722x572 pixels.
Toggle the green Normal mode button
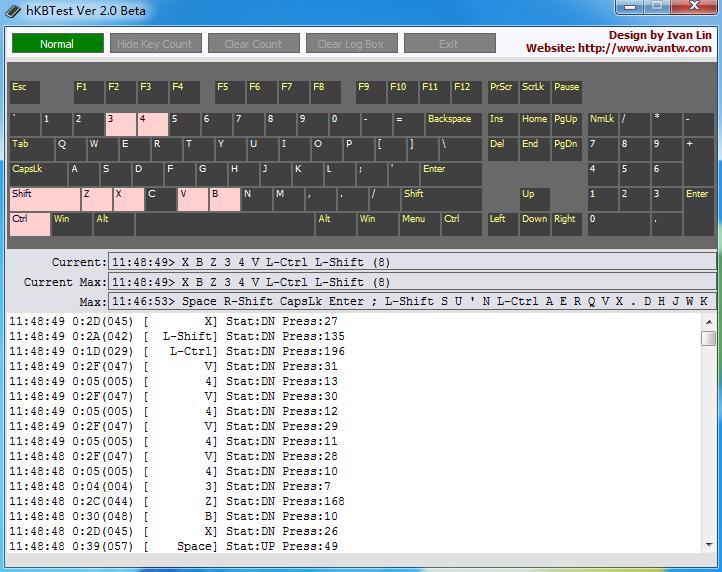pos(58,43)
